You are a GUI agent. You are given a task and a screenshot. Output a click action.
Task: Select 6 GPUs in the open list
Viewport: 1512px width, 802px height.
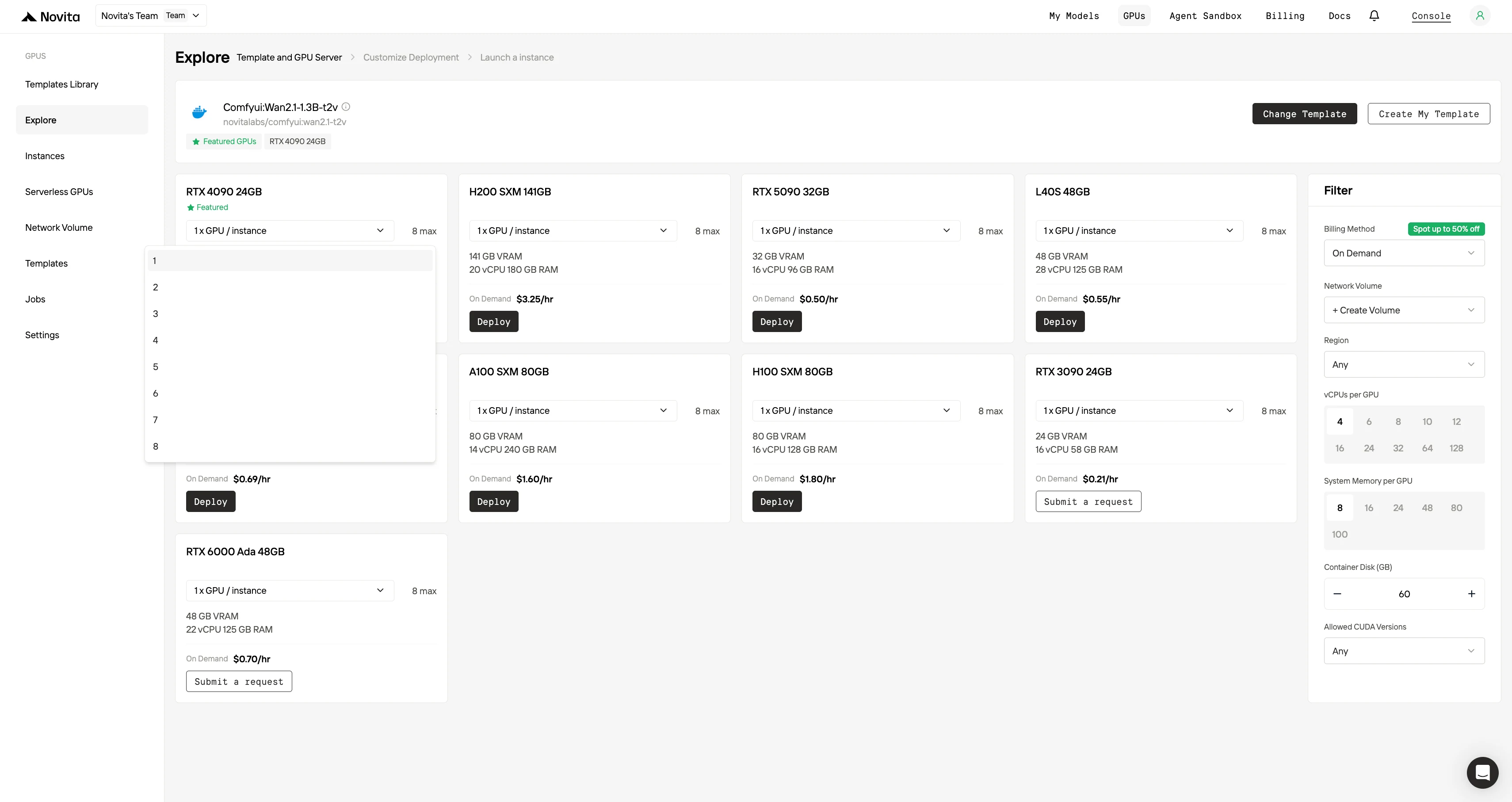coord(290,393)
